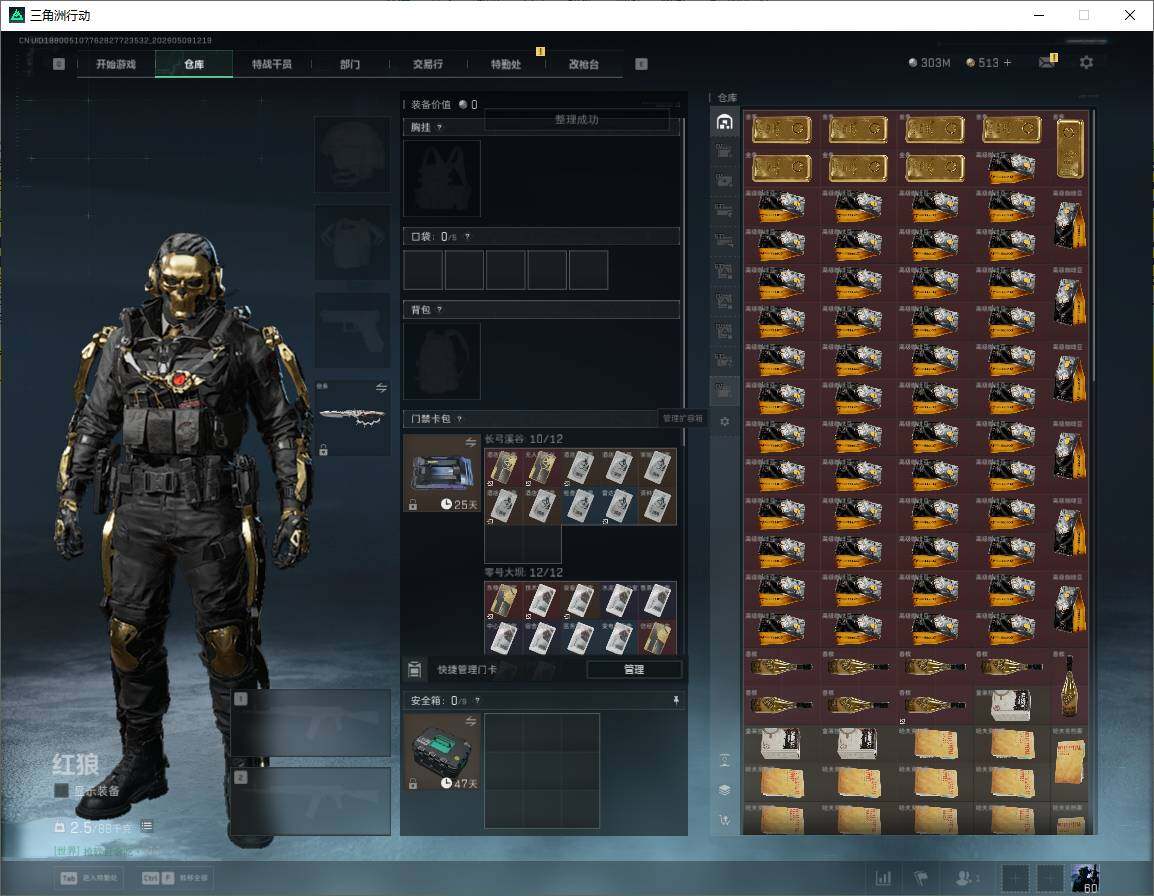
Task: Click primary weapon slot 1
Action: [311, 722]
